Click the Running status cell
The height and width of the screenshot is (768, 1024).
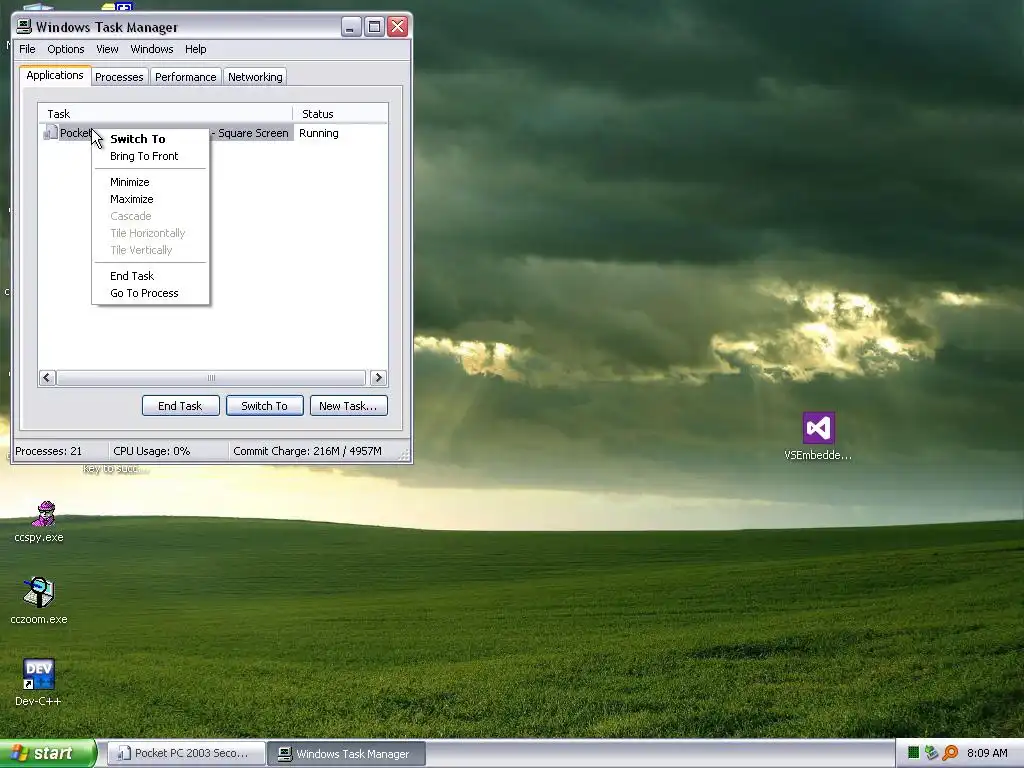(x=319, y=133)
